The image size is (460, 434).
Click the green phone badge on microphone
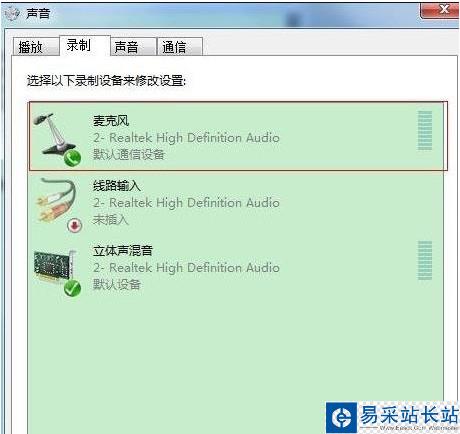(72, 158)
